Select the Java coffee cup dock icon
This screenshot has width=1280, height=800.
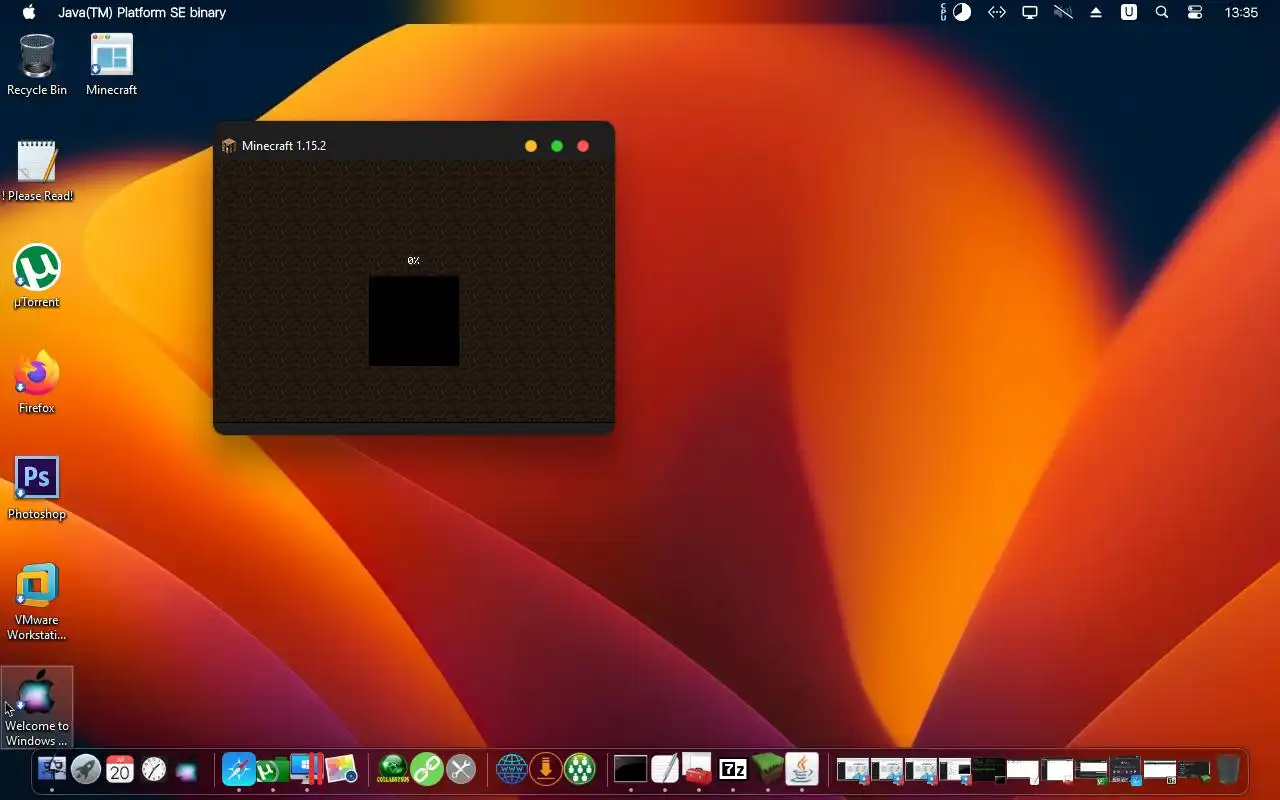(x=801, y=769)
